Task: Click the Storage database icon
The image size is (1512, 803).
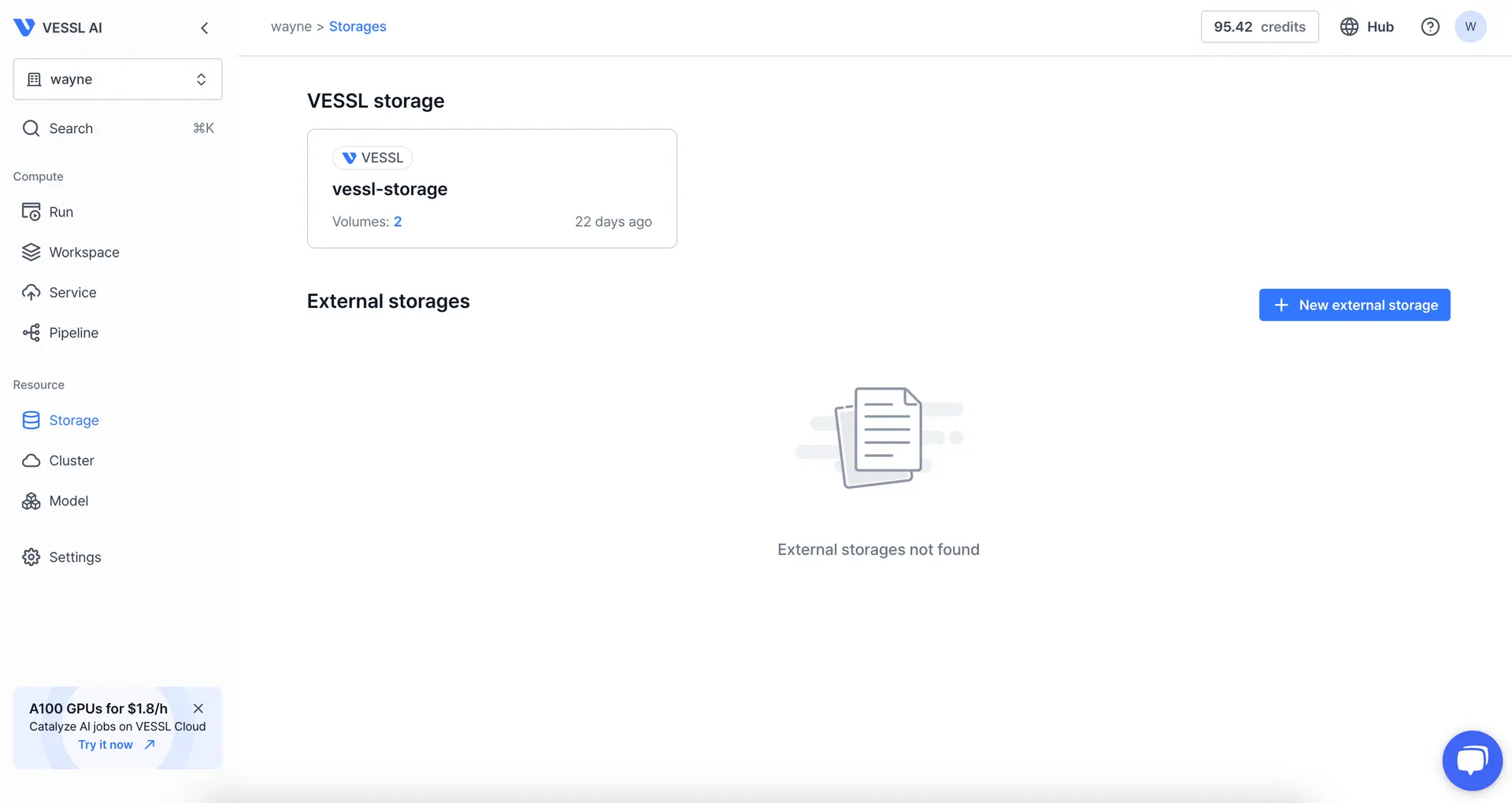Action: [x=31, y=420]
